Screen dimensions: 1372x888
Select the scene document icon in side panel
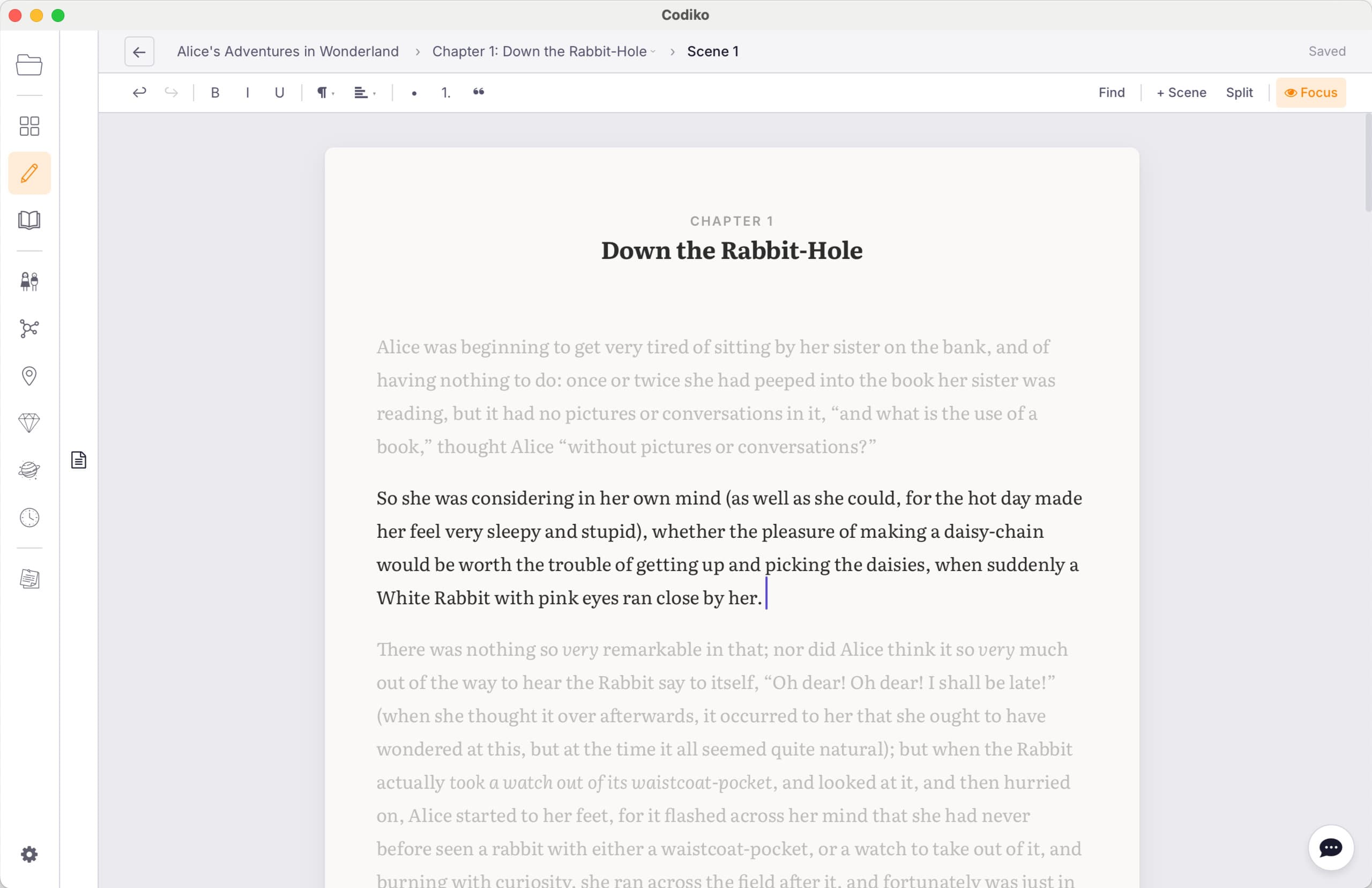pyautogui.click(x=78, y=460)
